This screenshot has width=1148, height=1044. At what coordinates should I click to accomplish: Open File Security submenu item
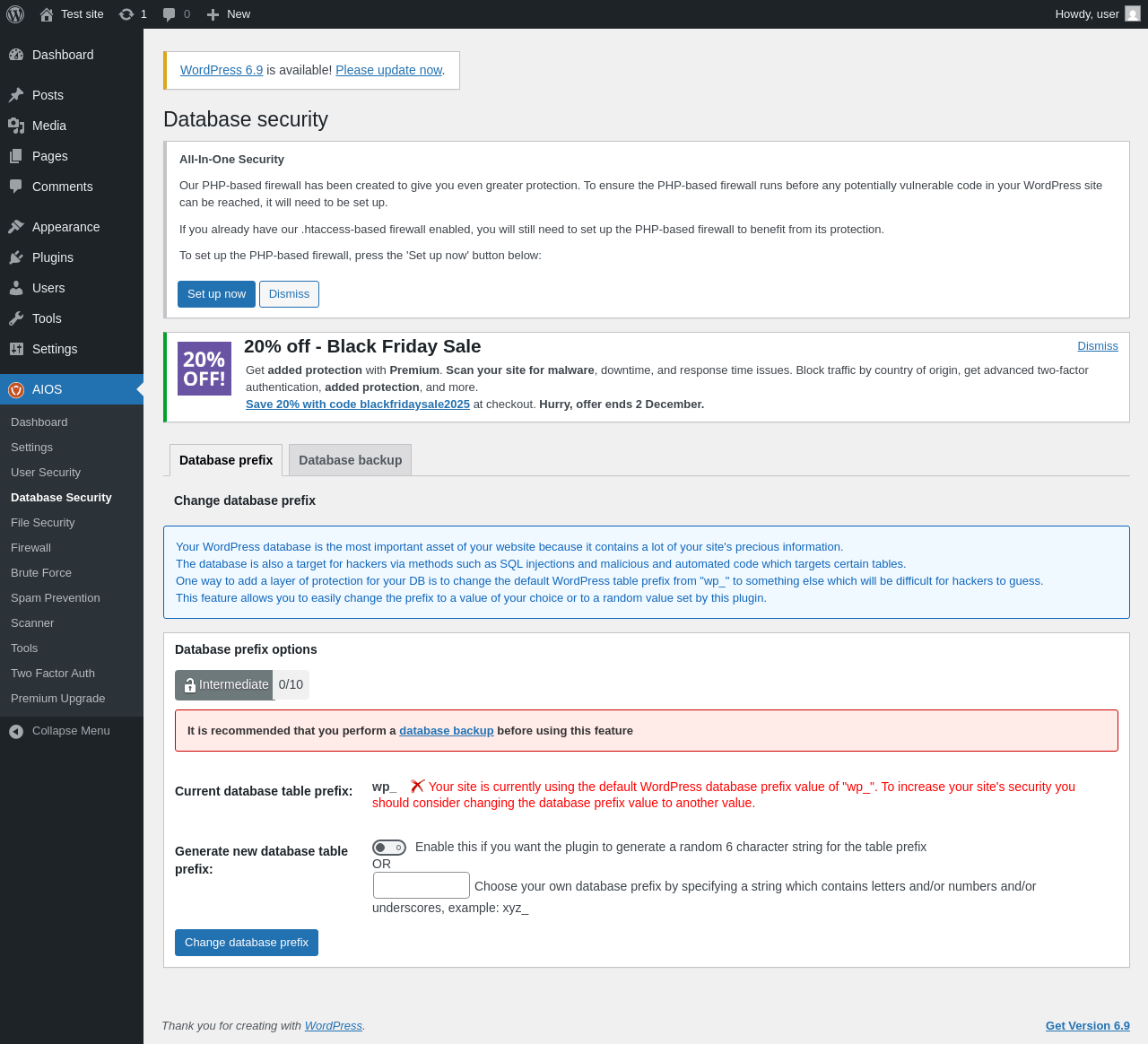(43, 523)
